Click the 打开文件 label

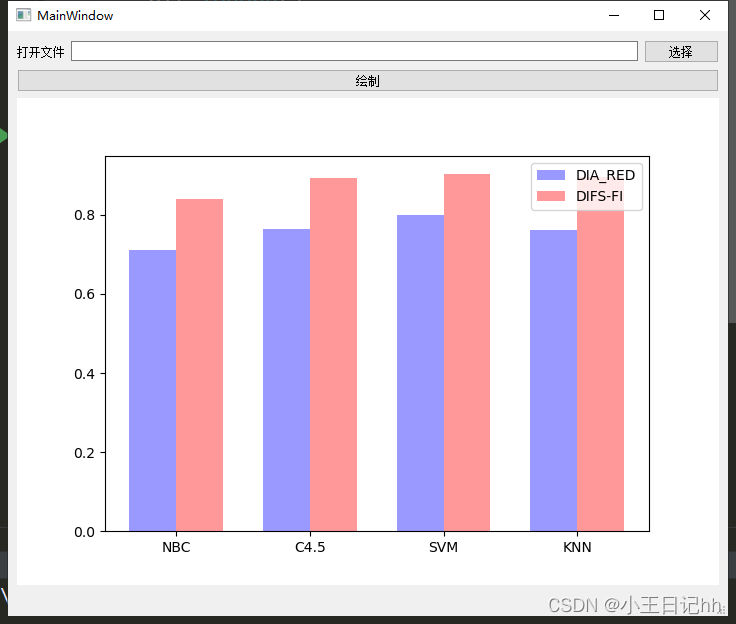[x=40, y=52]
